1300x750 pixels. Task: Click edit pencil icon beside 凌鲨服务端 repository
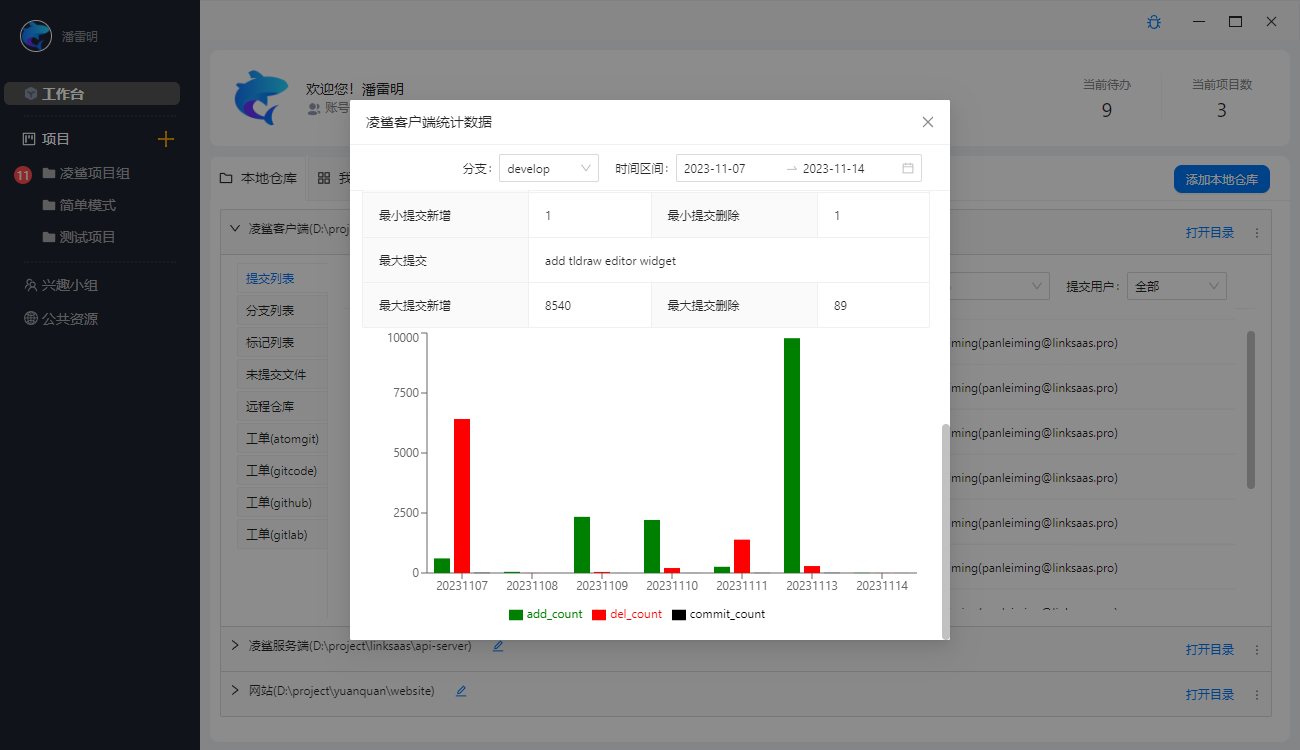click(498, 646)
